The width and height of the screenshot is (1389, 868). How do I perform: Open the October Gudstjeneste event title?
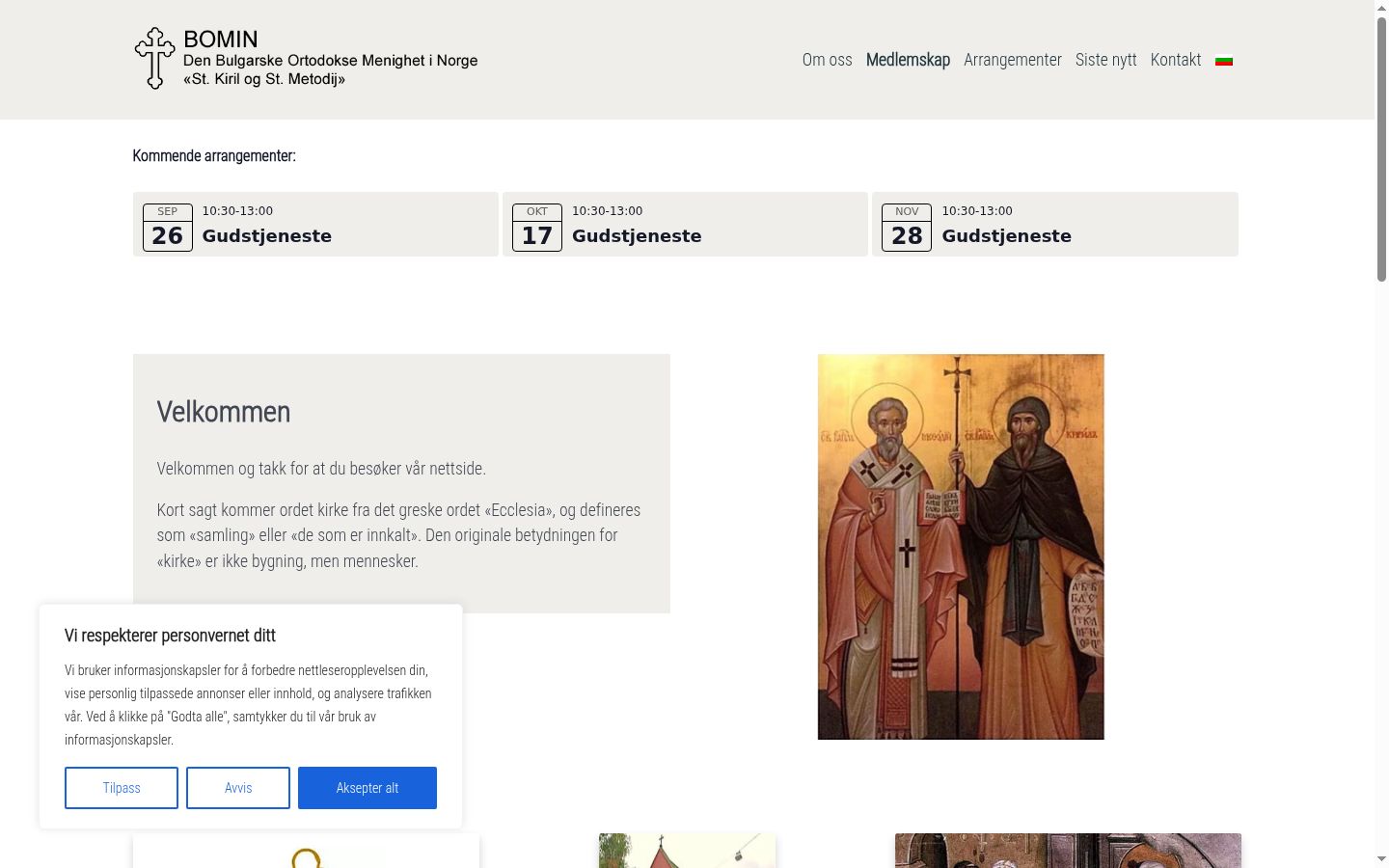pos(637,236)
